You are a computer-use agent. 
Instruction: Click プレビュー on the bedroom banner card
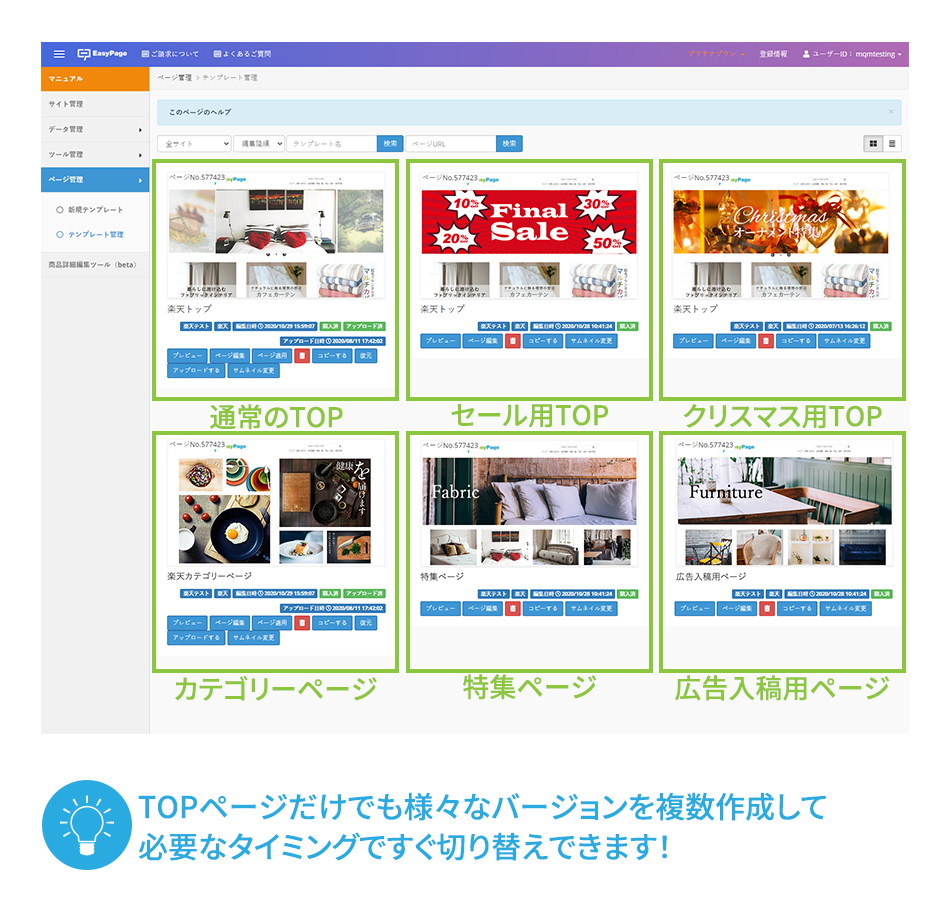click(x=187, y=356)
